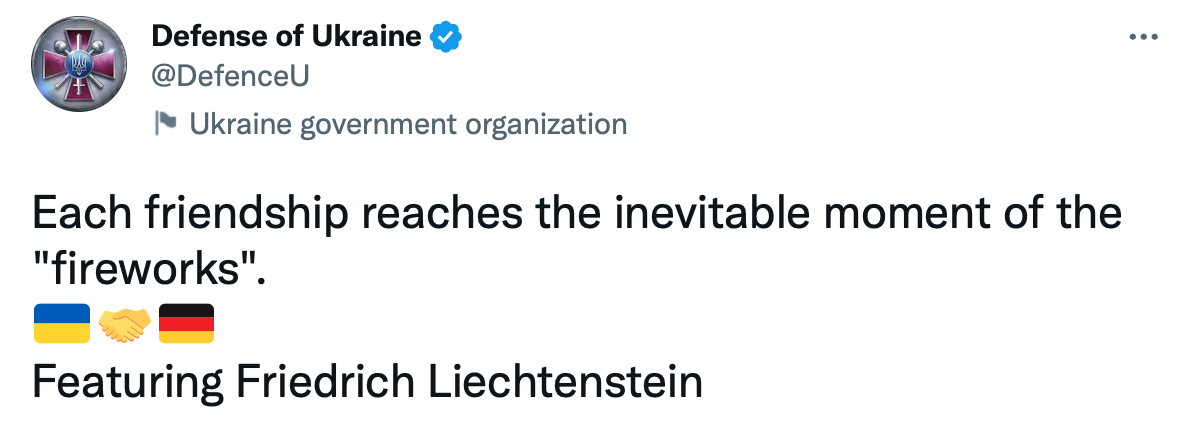This screenshot has height=430, width=1184.
Task: Click the gray flag icon beside government label
Action: (165, 122)
